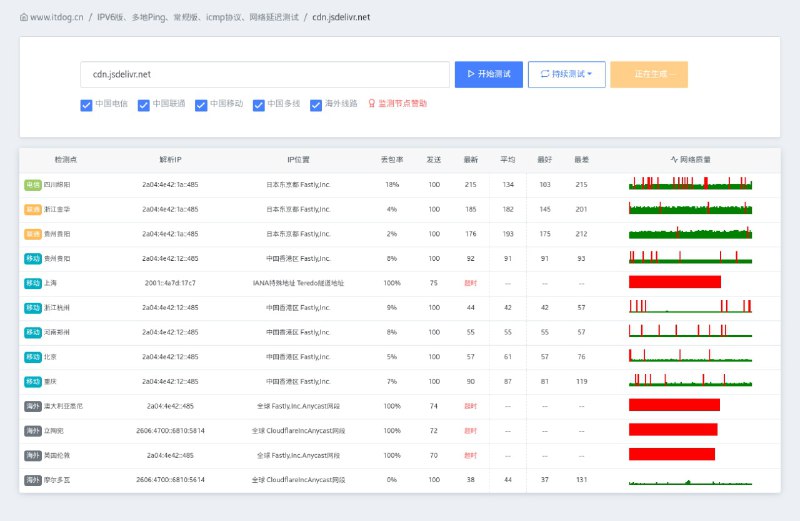The height and width of the screenshot is (521, 800).
Task: Click the 监测节点赞助 link
Action: point(403,103)
